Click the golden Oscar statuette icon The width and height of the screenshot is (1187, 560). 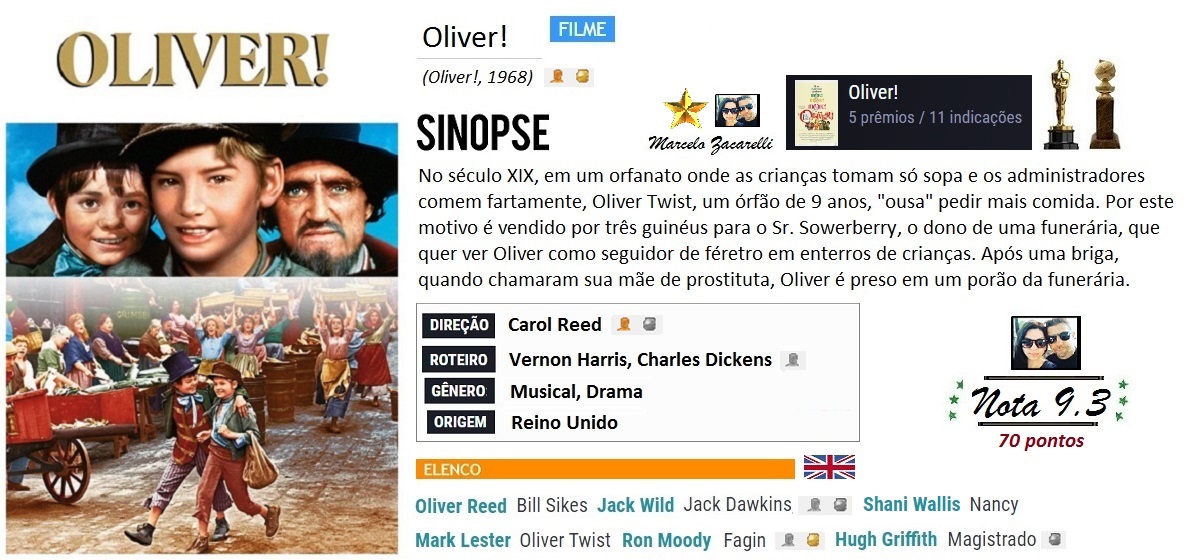pyautogui.click(x=1061, y=104)
